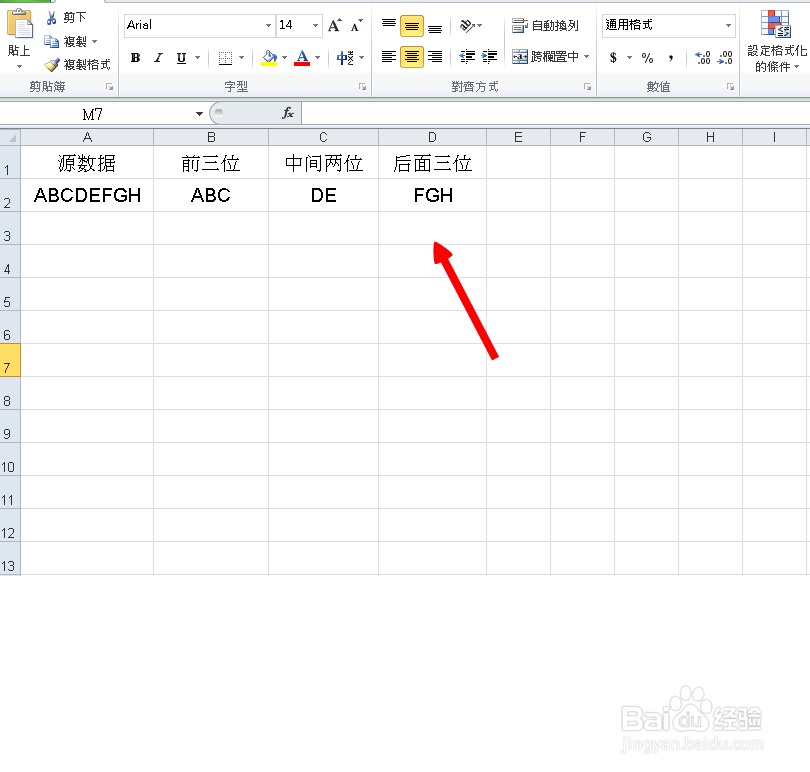Apply the percent style icon
This screenshot has width=810, height=772.
[x=646, y=59]
